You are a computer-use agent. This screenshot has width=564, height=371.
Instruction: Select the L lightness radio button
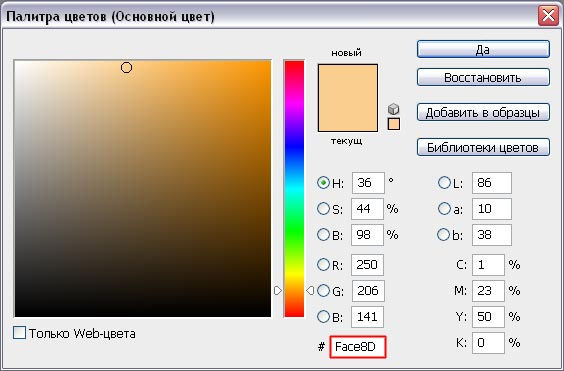point(444,182)
